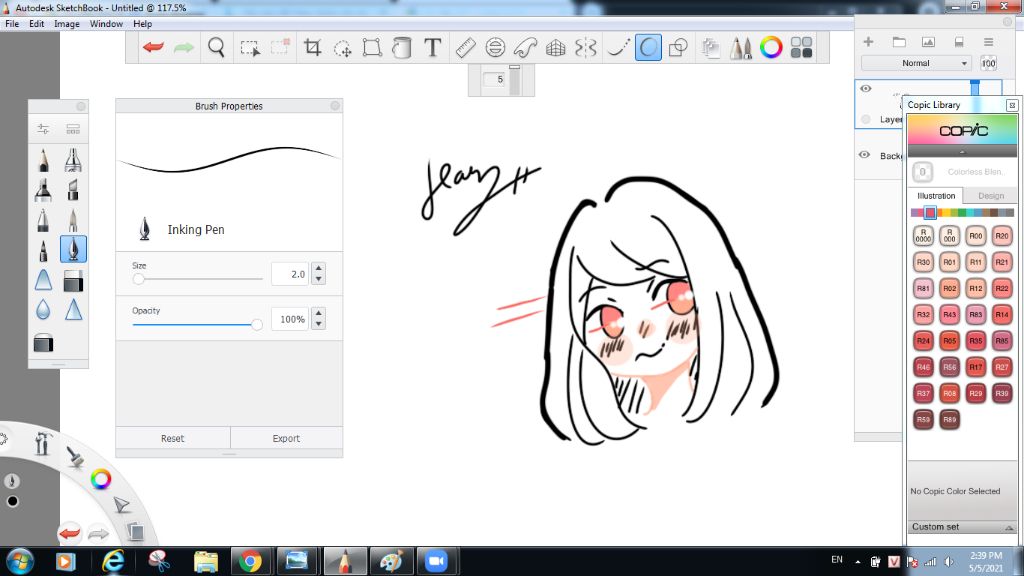Add an image layer
This screenshot has height=576, width=1024.
coord(928,42)
